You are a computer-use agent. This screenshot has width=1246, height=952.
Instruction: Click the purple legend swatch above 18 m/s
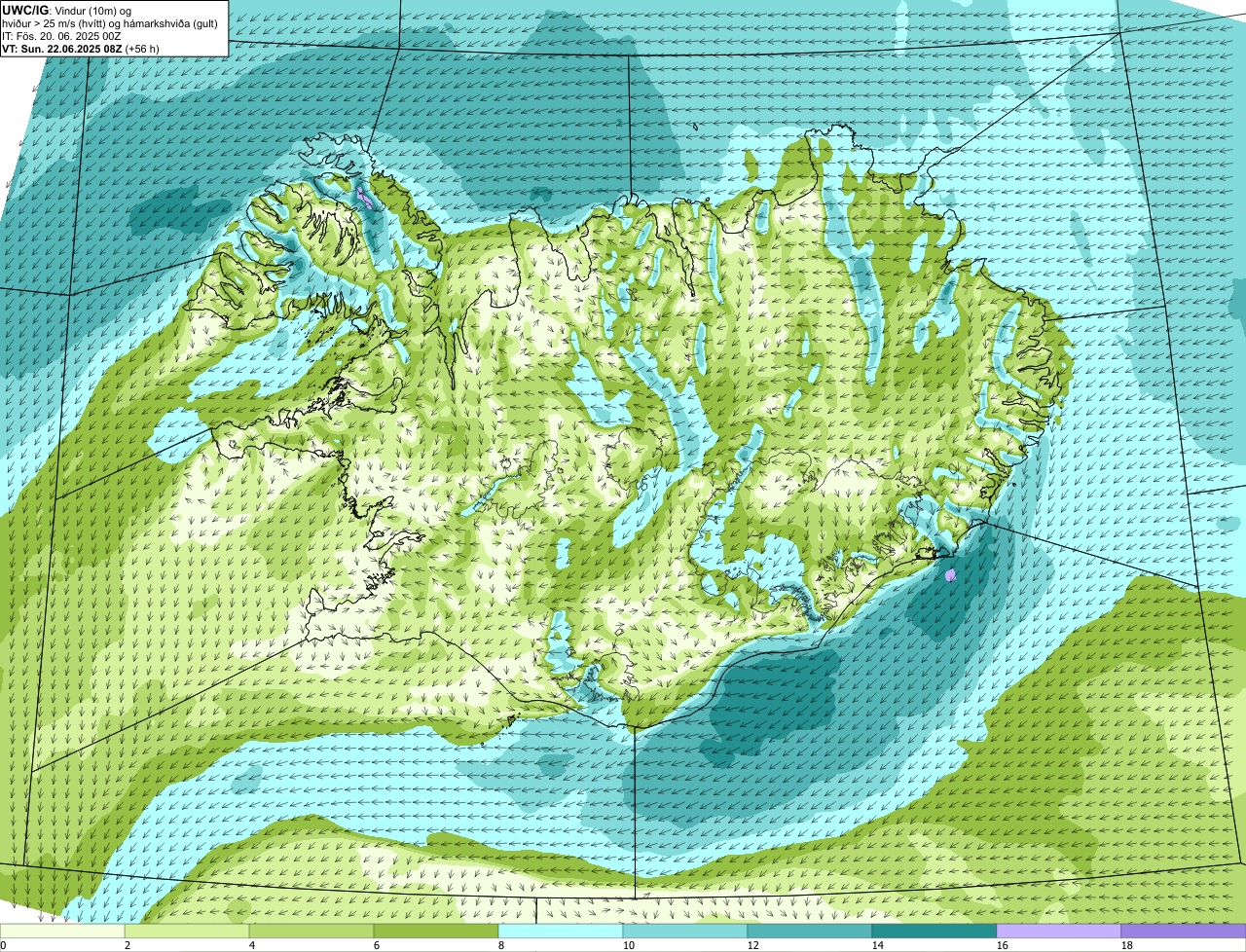click(1184, 932)
